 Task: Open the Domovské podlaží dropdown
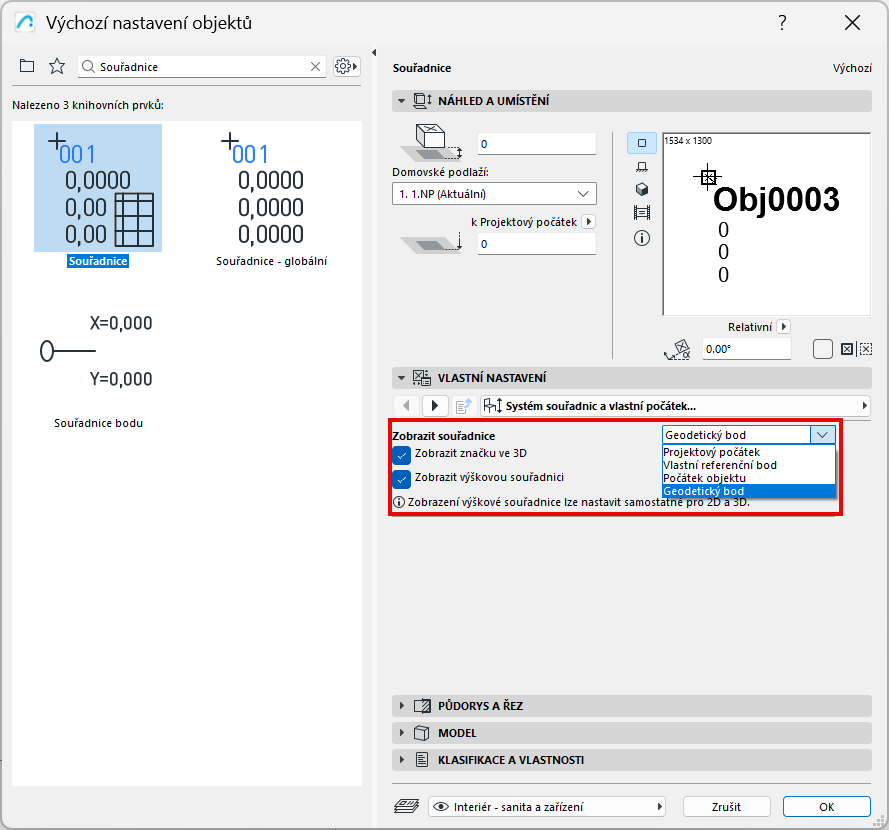click(x=494, y=194)
